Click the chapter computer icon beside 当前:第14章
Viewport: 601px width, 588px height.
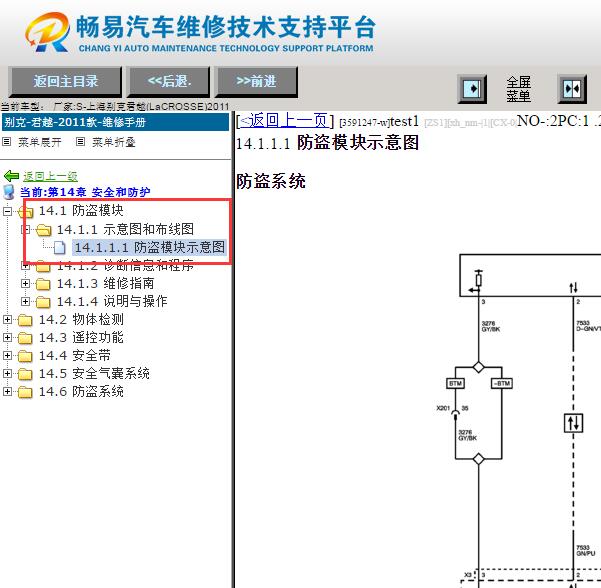[9, 192]
